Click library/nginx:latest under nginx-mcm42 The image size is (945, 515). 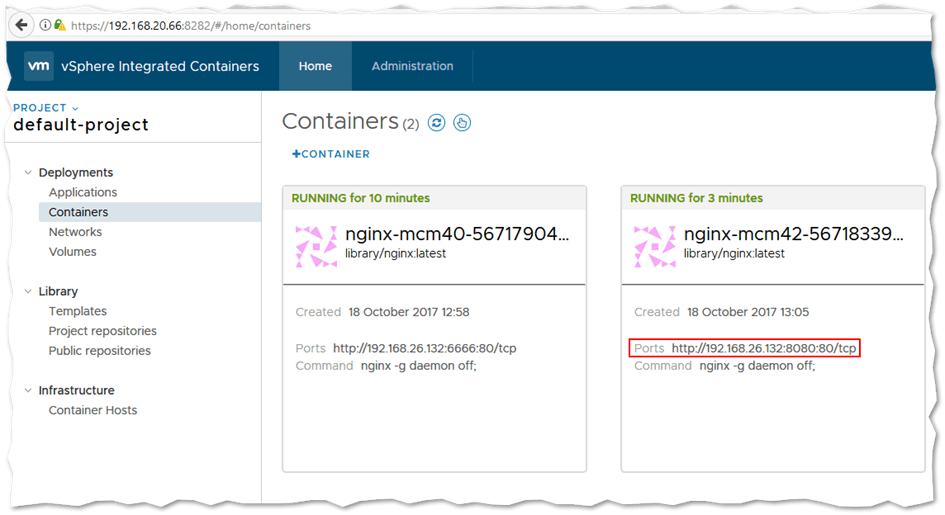(734, 254)
